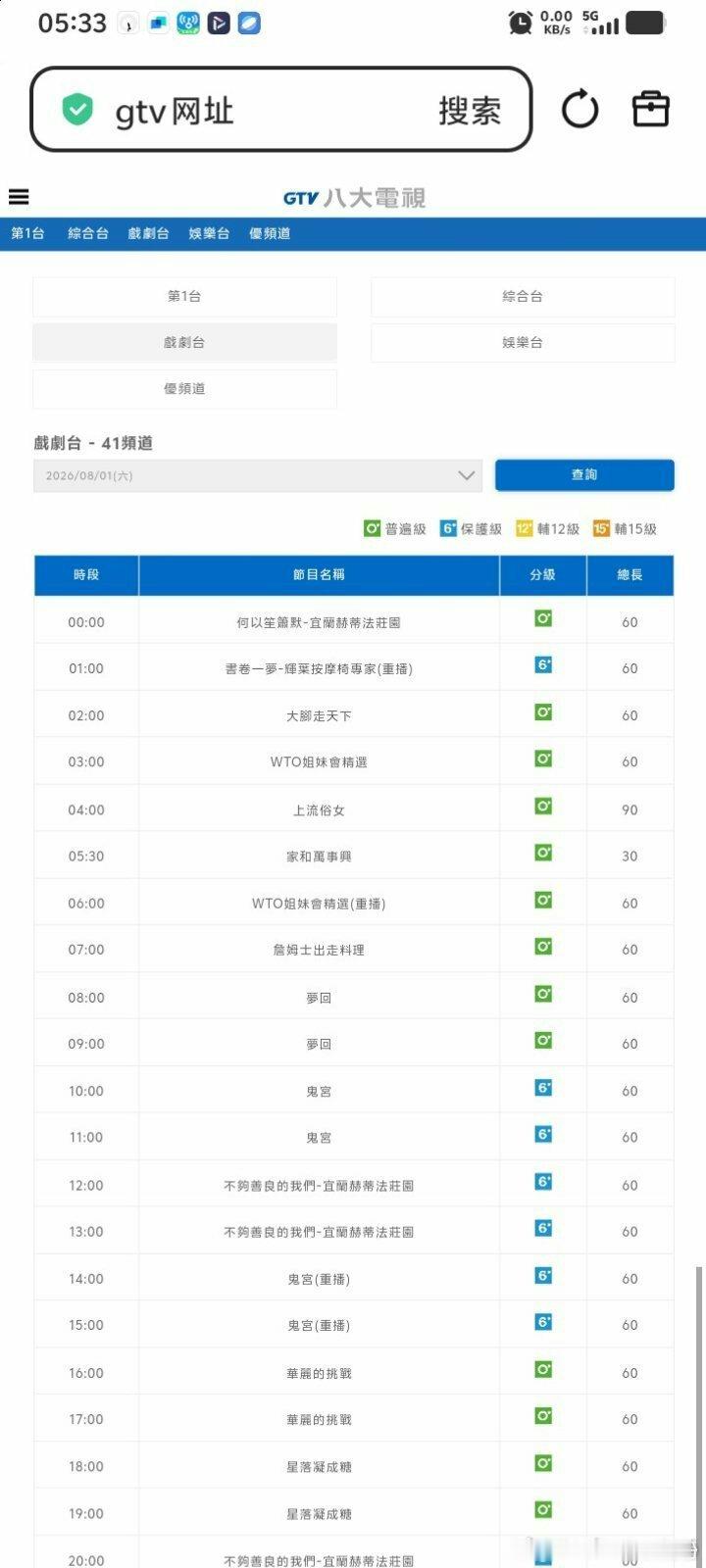
Task: Click the 戲劇台 - 41頻道 heading
Action: pos(93,443)
